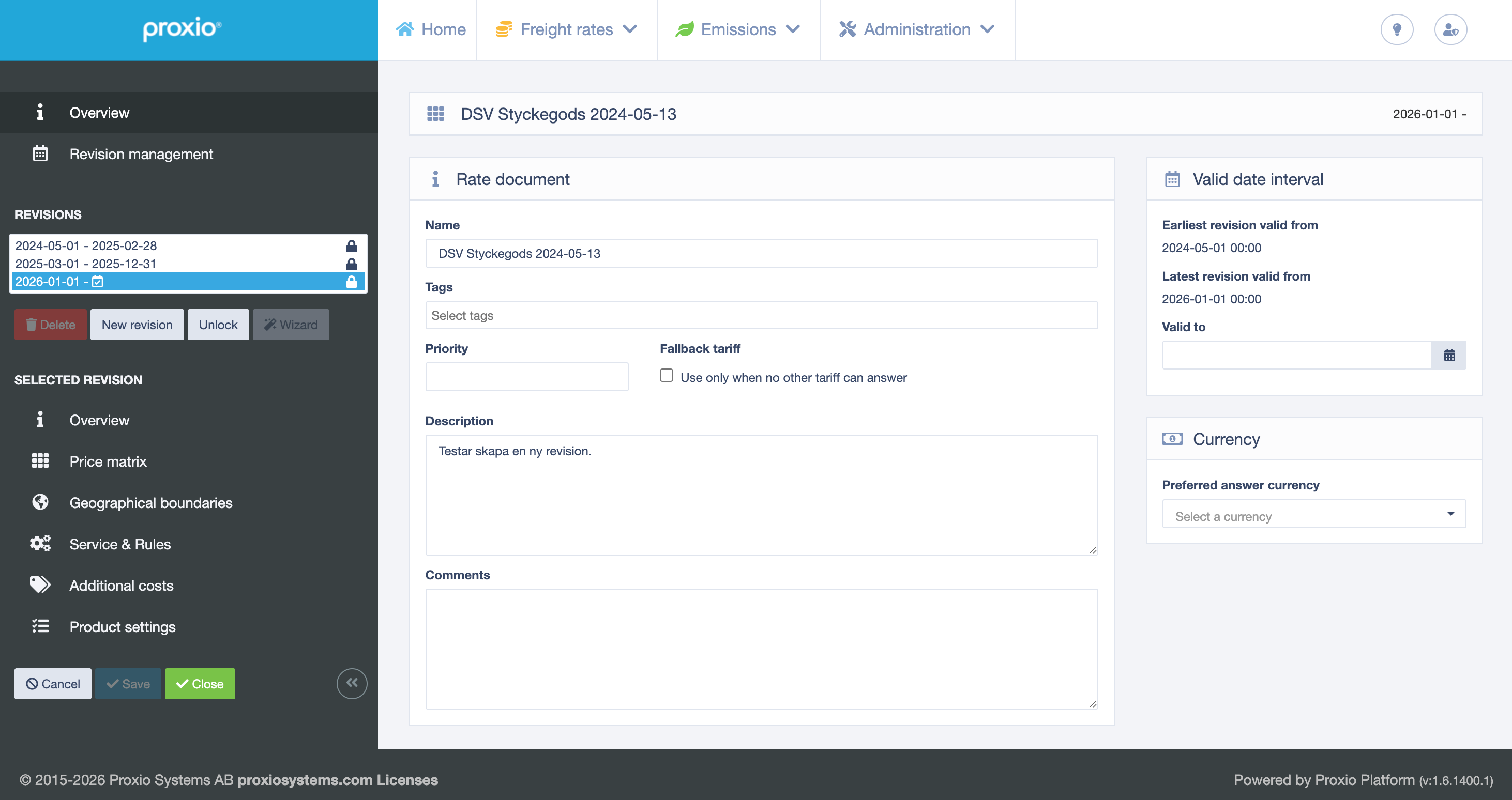Image resolution: width=1512 pixels, height=800 pixels.
Task: Click the money icon in Currency header
Action: pyautogui.click(x=1172, y=439)
